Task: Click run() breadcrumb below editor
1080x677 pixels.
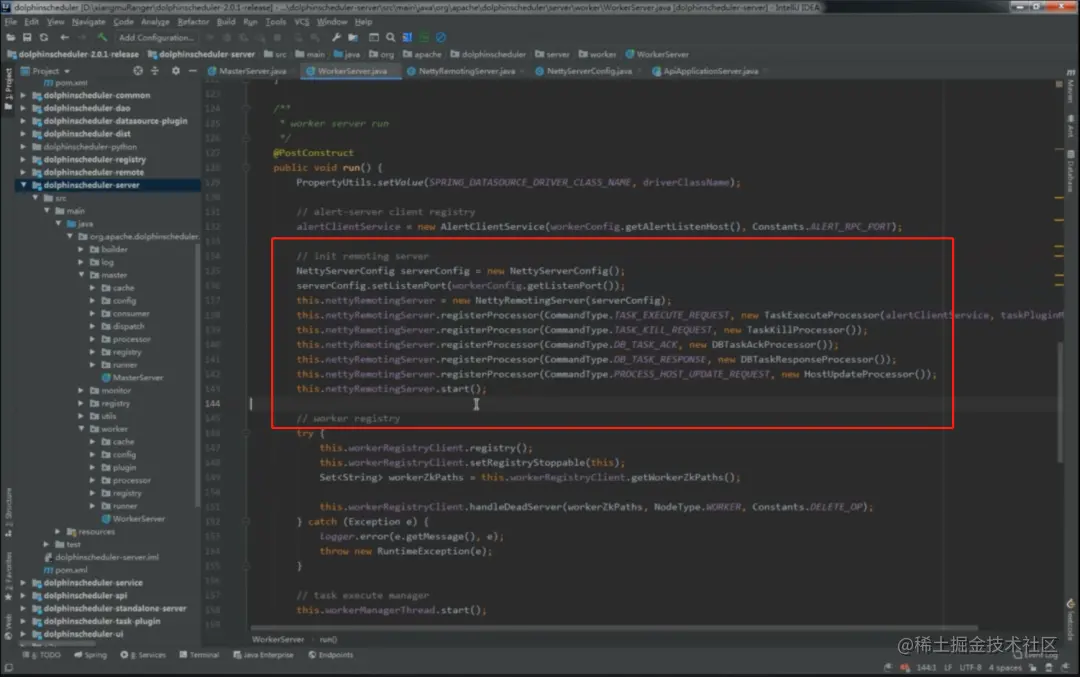Action: pos(329,639)
